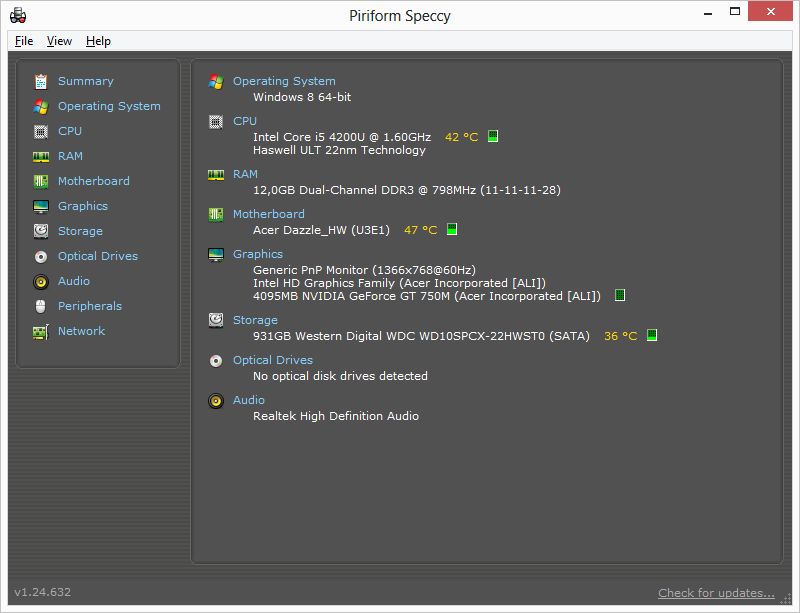Click the motherboard temperature indicator next to 47 °C

pos(452,229)
